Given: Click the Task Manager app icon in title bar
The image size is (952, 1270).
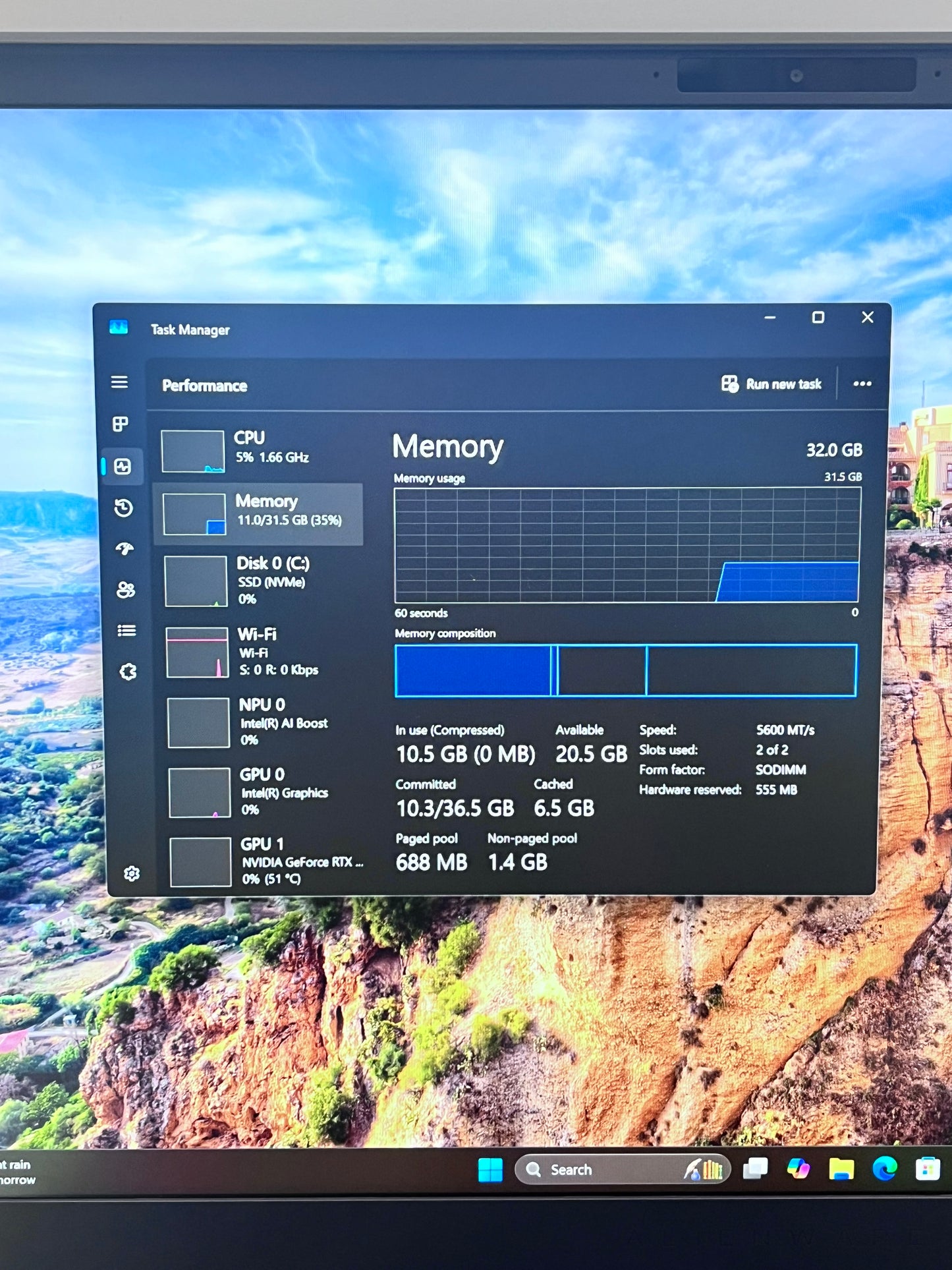Looking at the screenshot, I should coord(119,327).
